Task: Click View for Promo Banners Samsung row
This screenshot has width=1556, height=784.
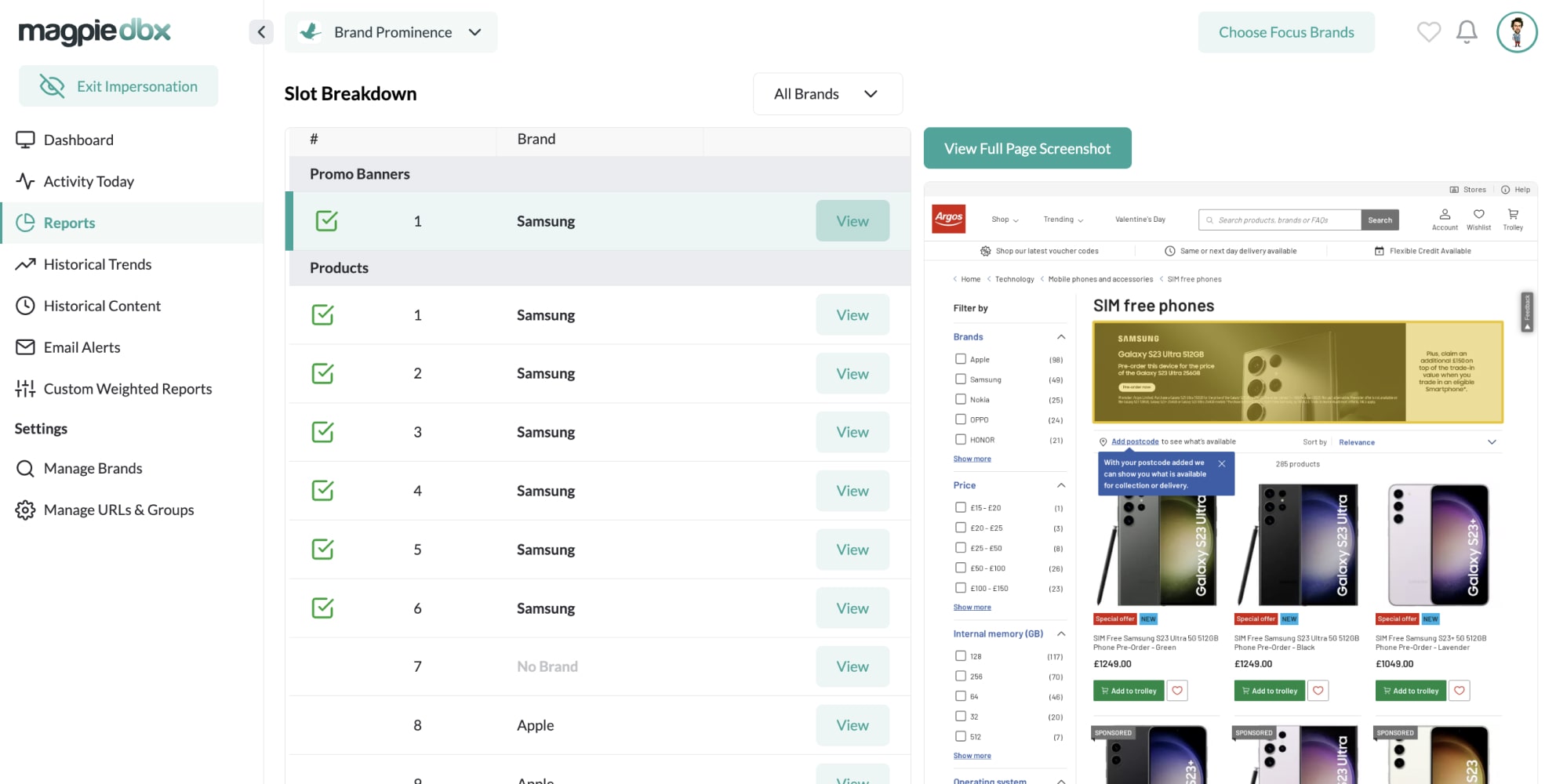Action: [x=853, y=221]
